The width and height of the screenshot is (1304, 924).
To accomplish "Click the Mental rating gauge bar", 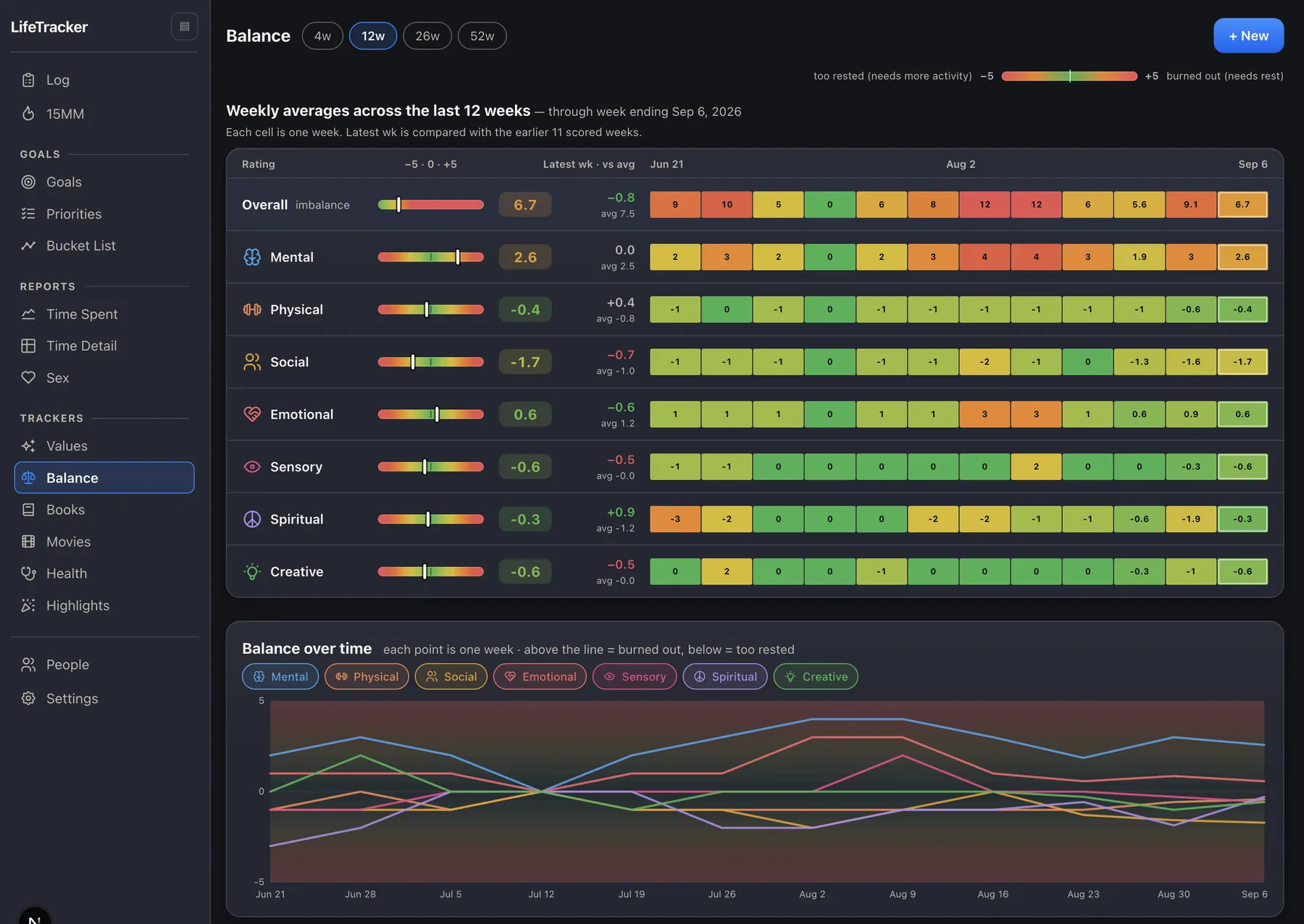I will [431, 257].
